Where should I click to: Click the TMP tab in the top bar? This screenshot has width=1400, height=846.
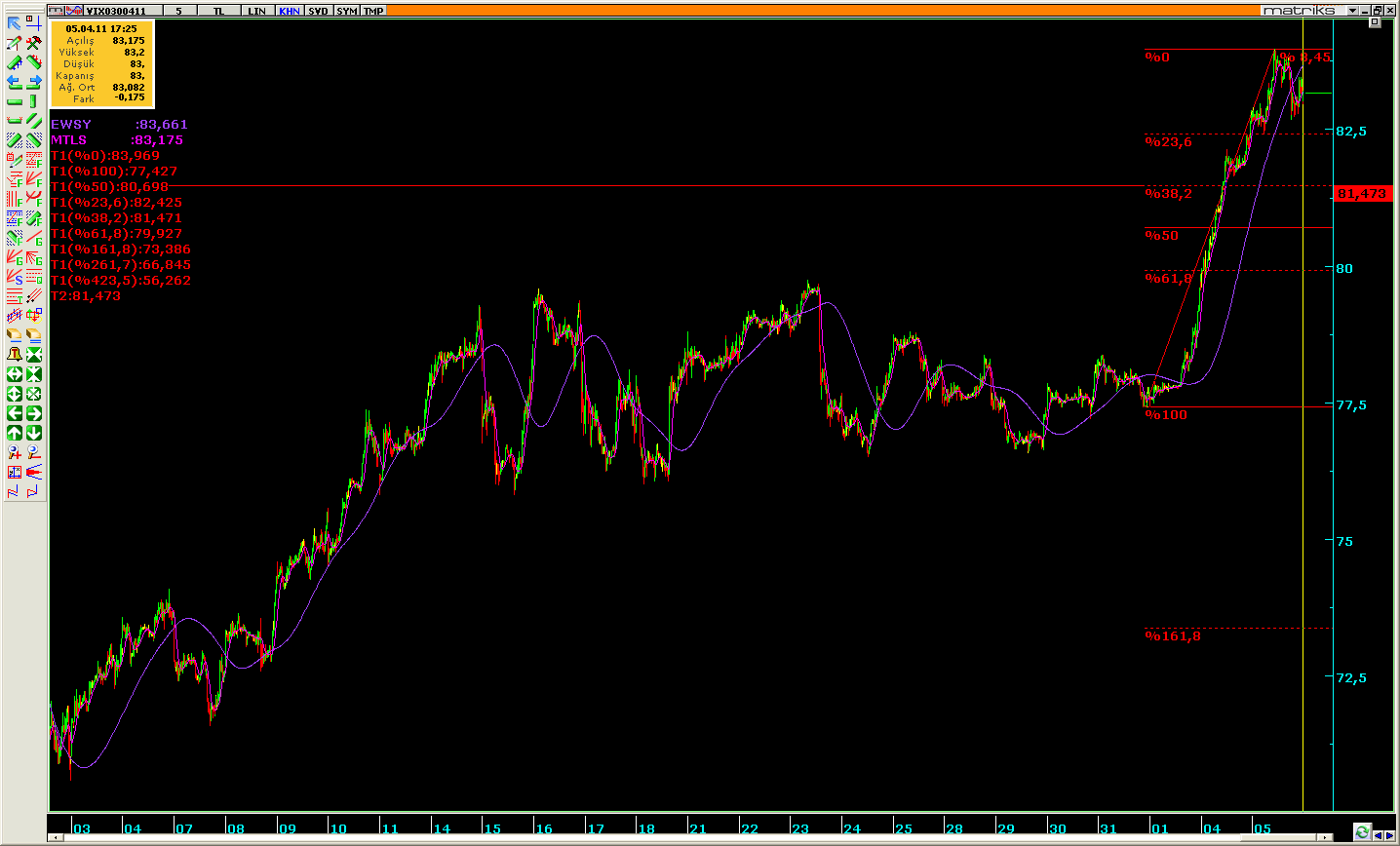click(x=373, y=11)
